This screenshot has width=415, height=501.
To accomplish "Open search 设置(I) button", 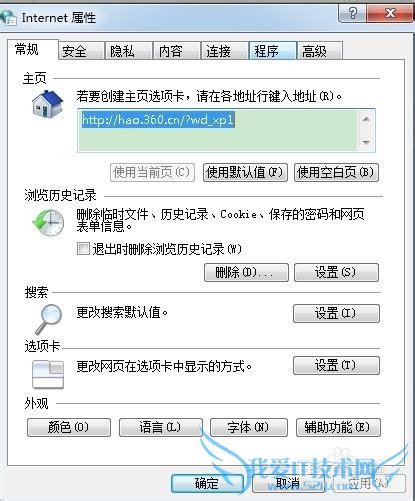I will [336, 313].
